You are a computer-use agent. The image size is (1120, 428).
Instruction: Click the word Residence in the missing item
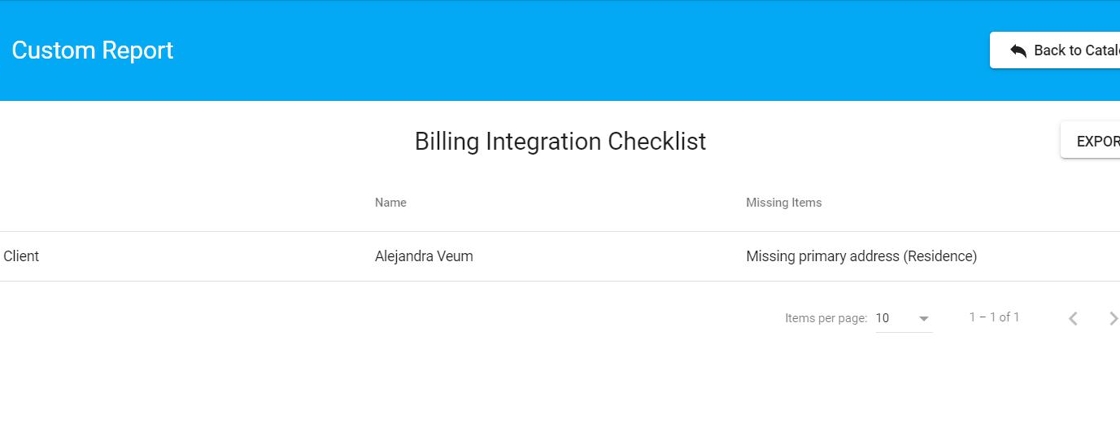click(938, 256)
